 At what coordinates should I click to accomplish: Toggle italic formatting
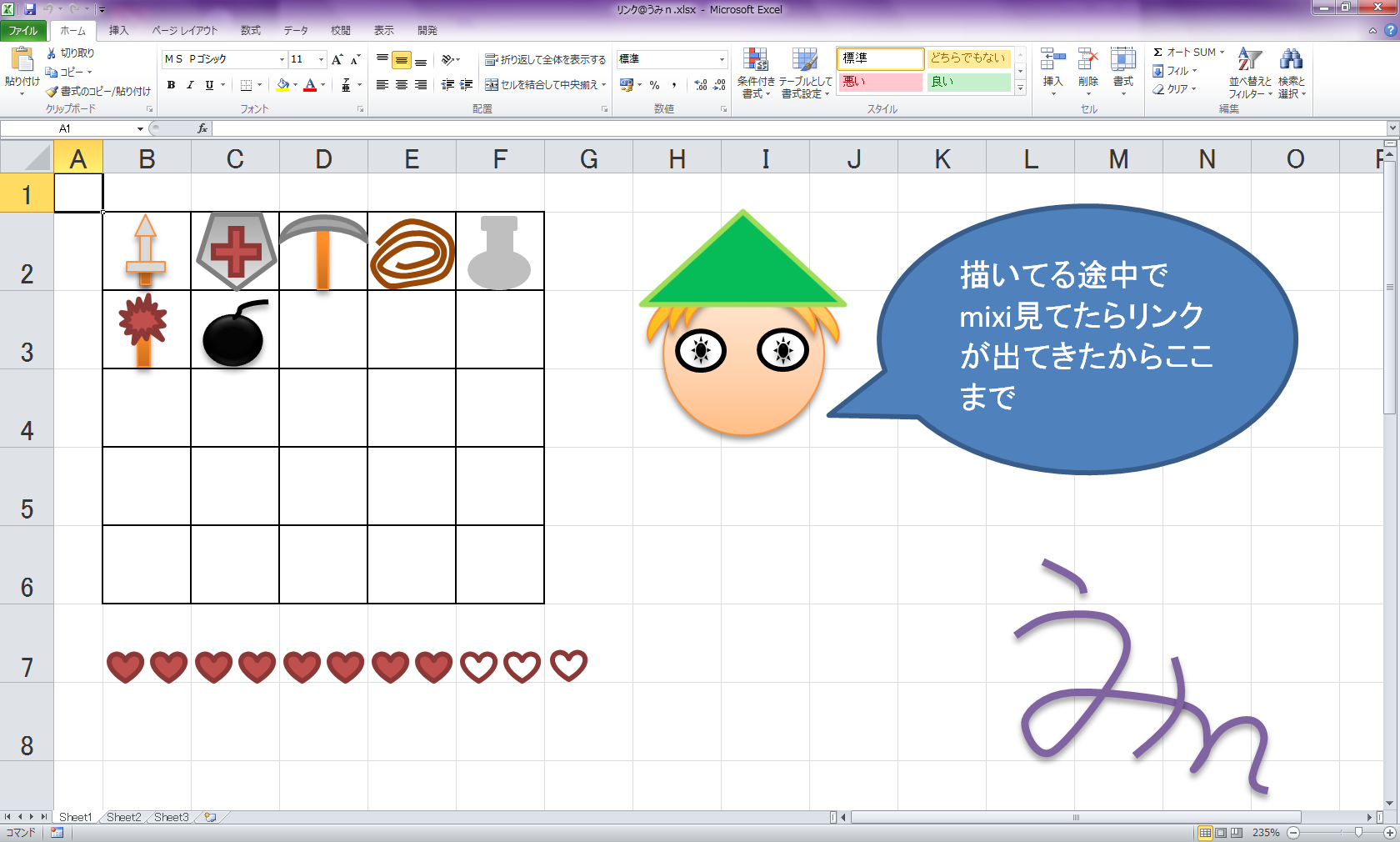[190, 84]
